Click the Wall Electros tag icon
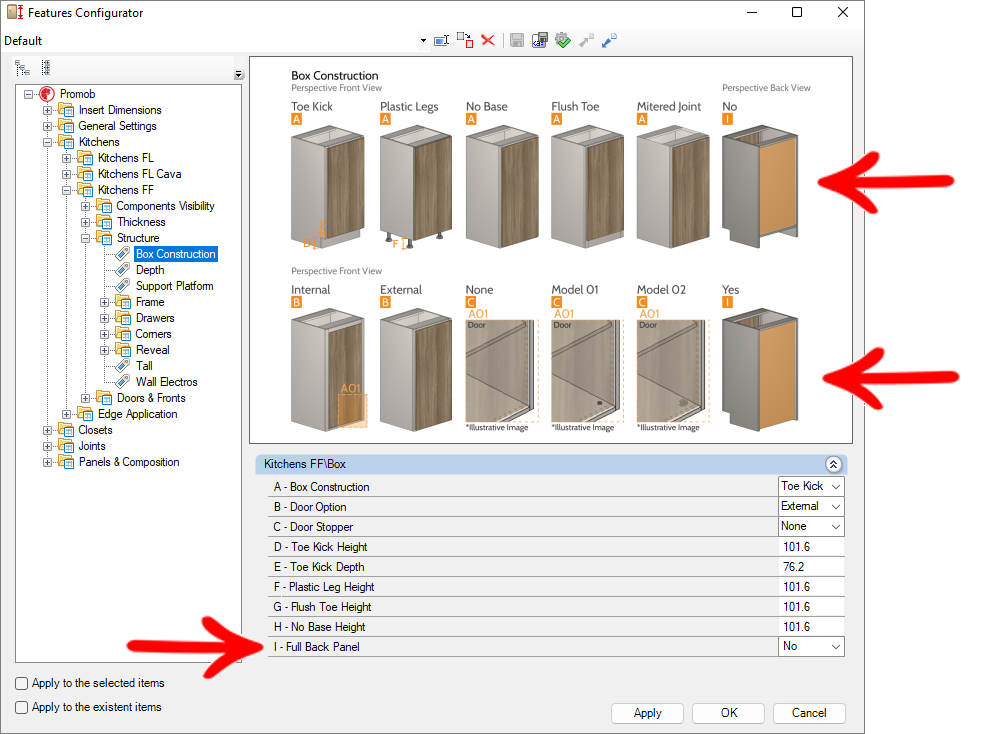This screenshot has width=986, height=734. 123,382
